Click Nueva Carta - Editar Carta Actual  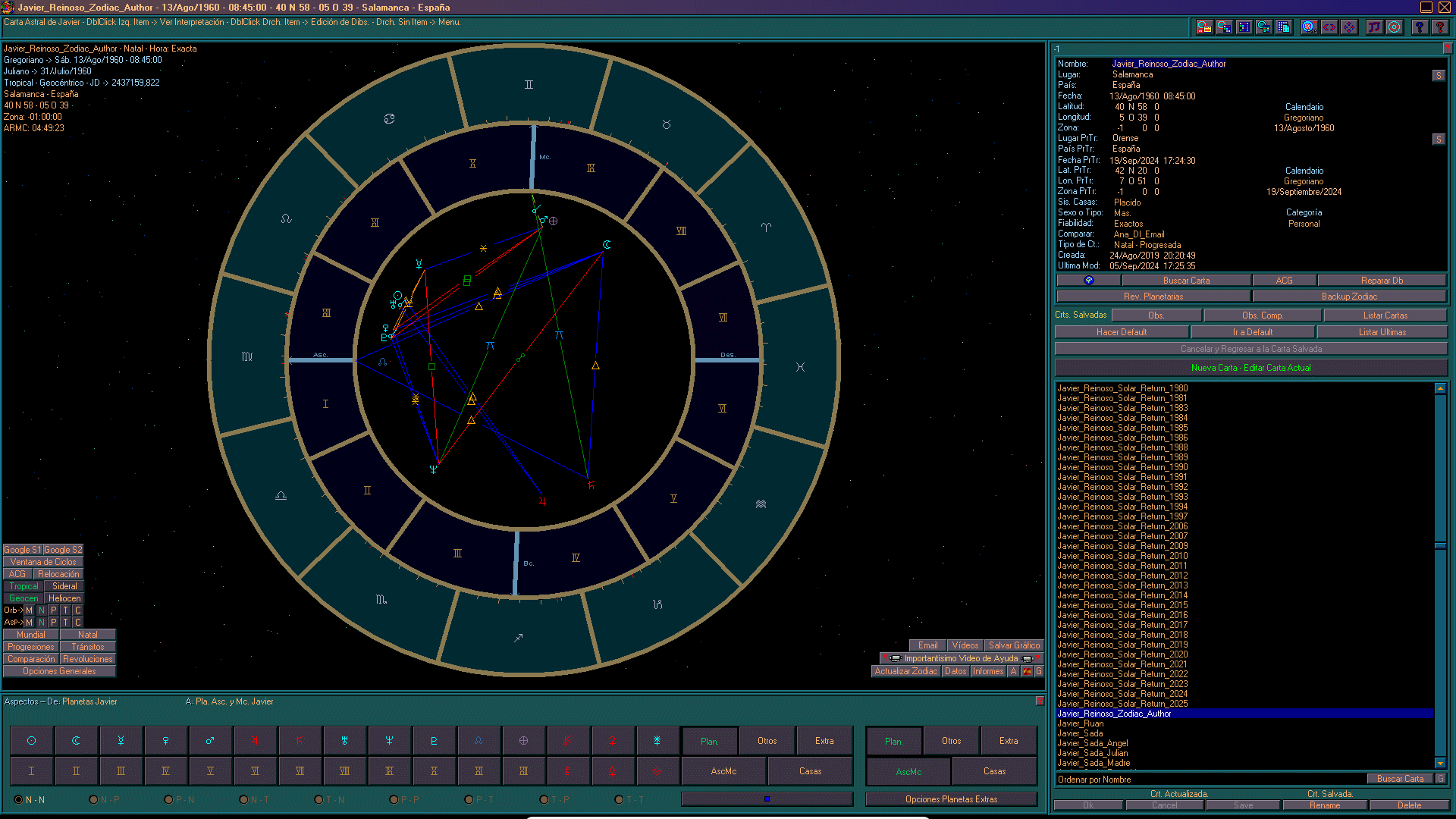(1250, 368)
